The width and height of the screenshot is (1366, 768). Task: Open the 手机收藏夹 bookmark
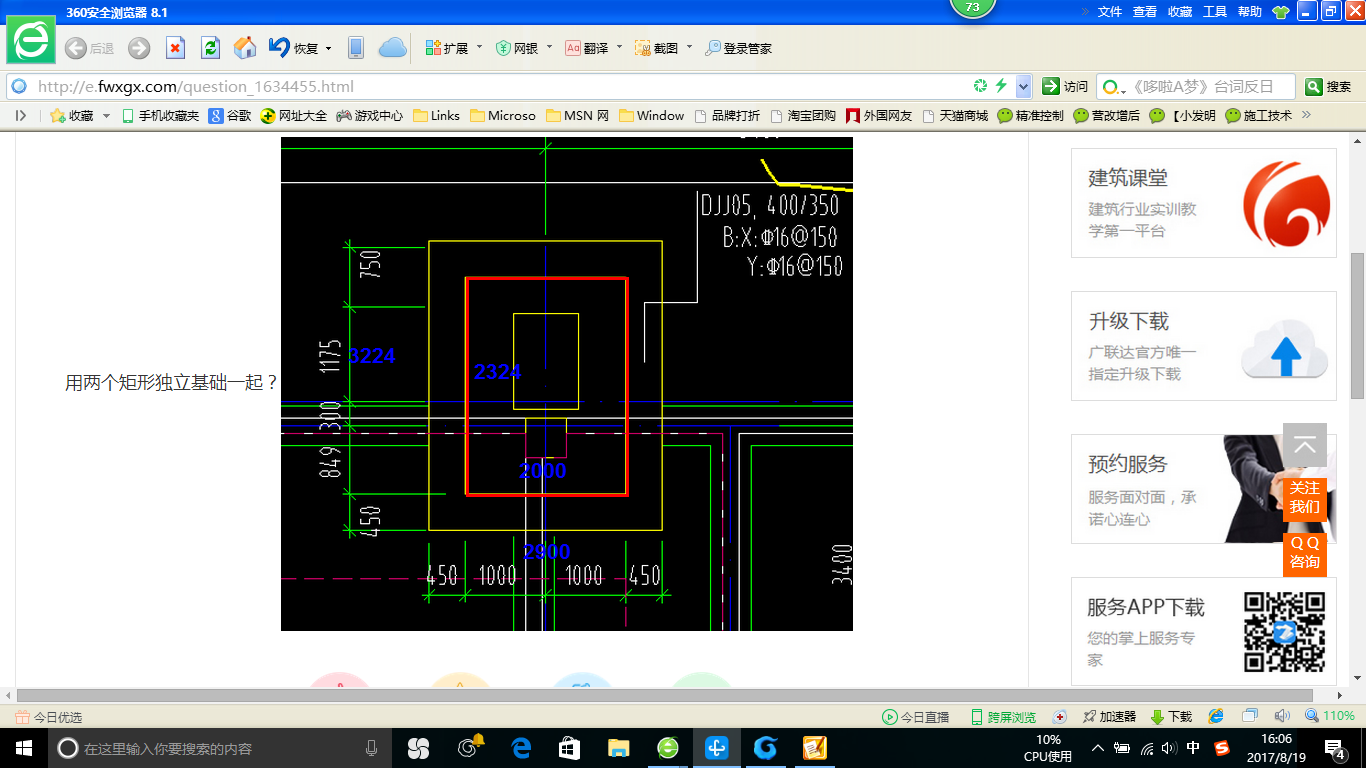click(x=160, y=116)
